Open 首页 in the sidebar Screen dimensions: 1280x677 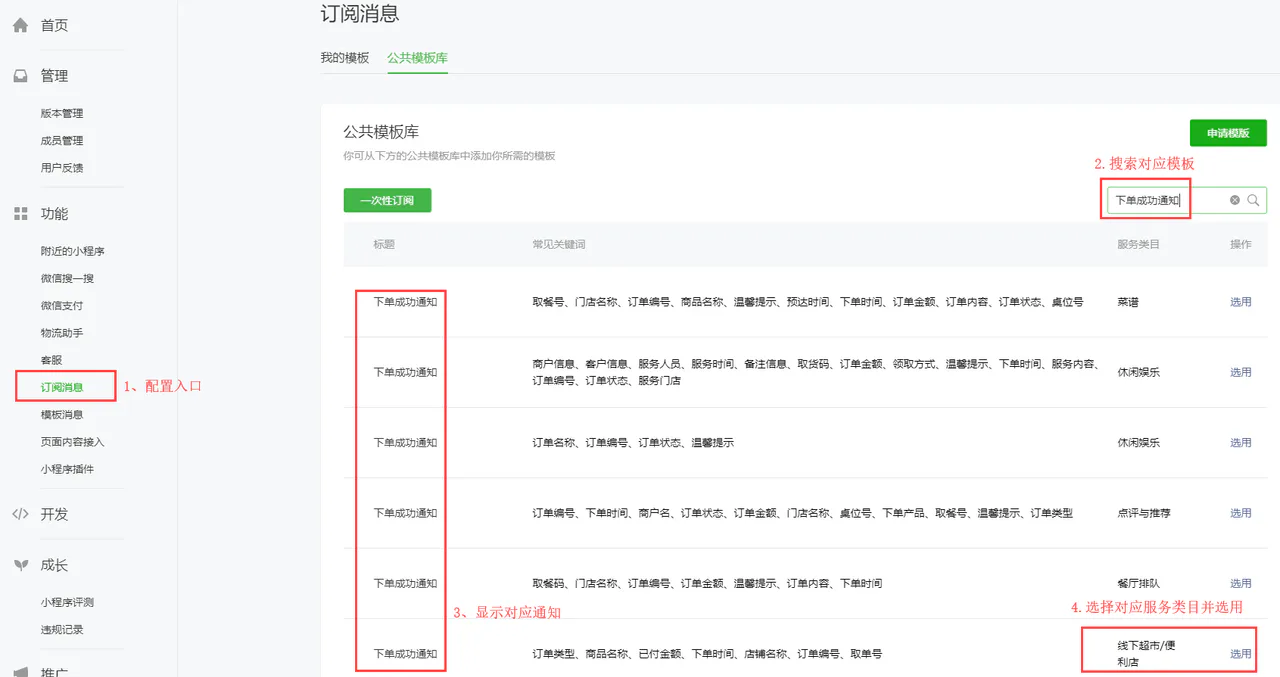54,26
